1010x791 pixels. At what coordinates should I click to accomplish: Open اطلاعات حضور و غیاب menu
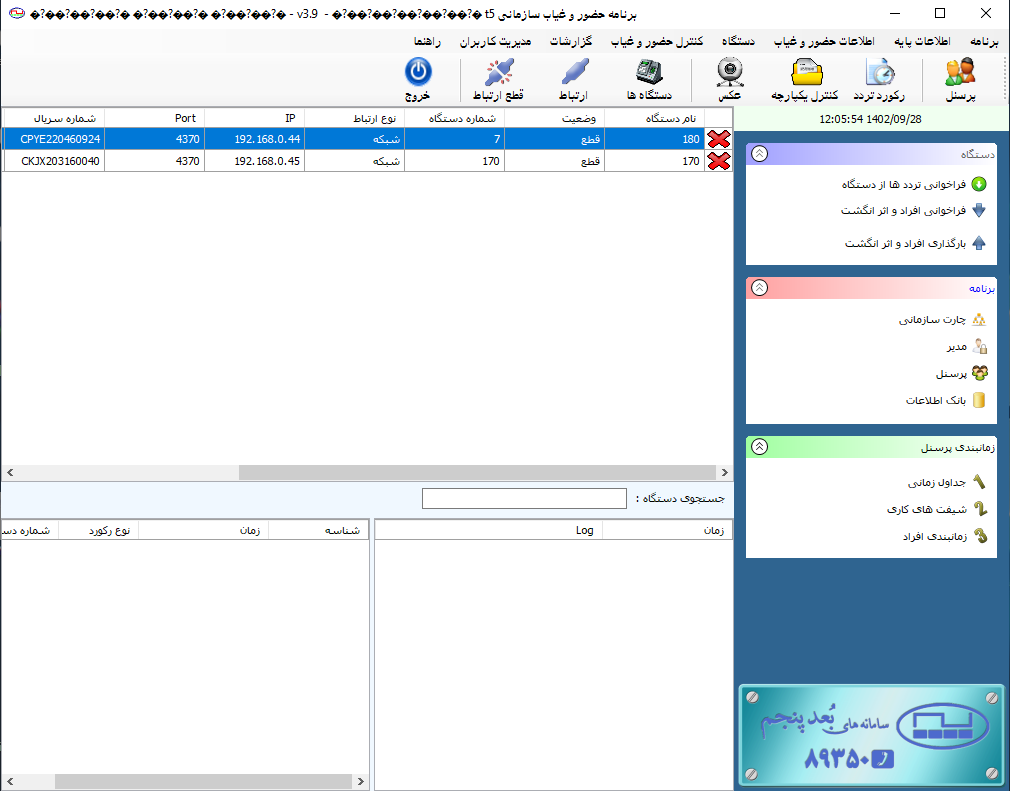(x=824, y=41)
